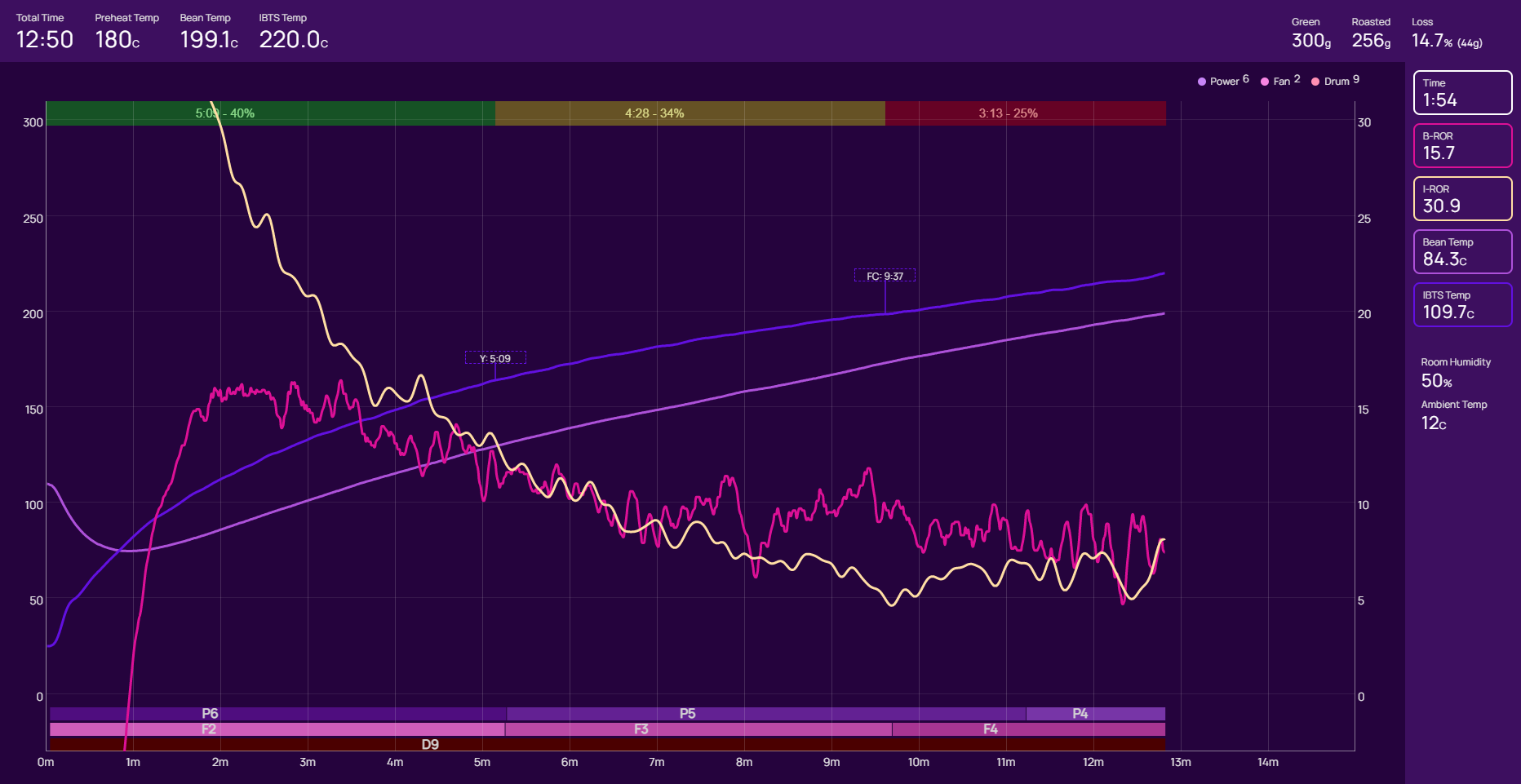Click the Drum legend dot

tap(1315, 82)
